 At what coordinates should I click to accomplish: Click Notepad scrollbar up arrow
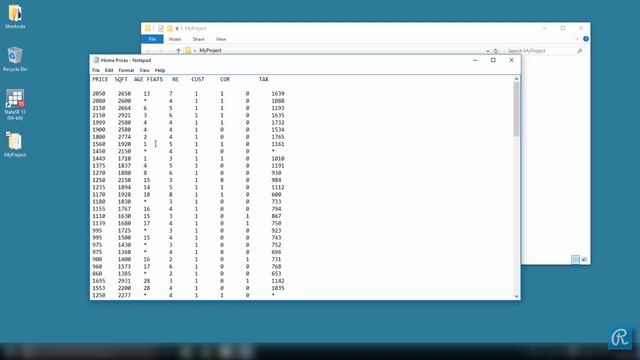516,79
